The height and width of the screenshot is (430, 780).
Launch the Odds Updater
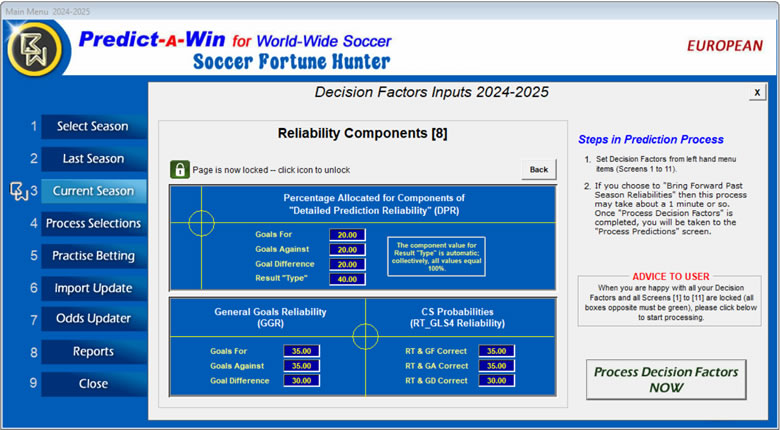click(94, 319)
